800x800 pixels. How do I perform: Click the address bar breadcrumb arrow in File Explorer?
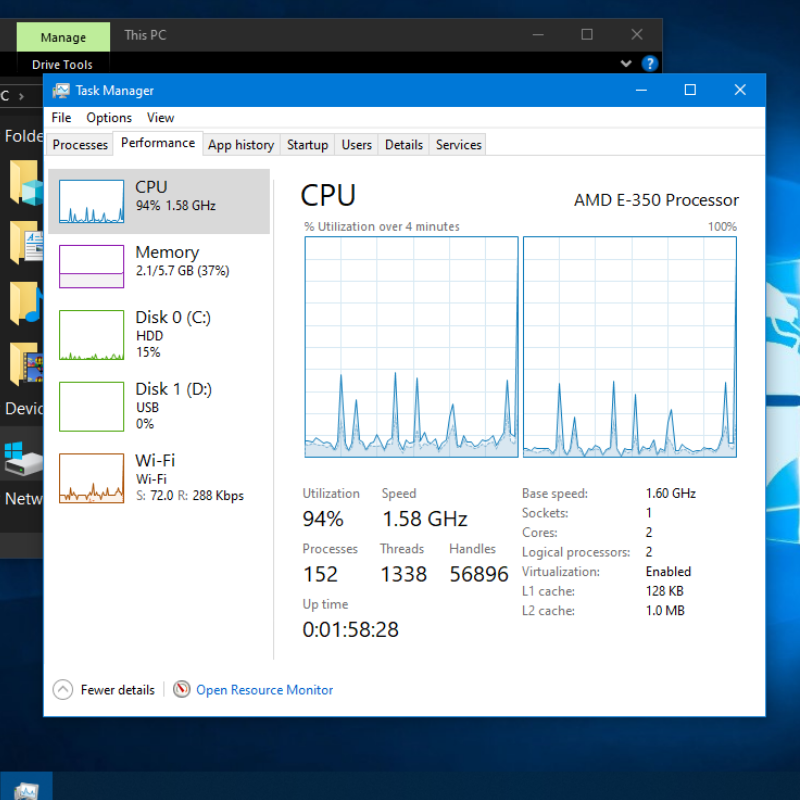pyautogui.click(x=21, y=96)
